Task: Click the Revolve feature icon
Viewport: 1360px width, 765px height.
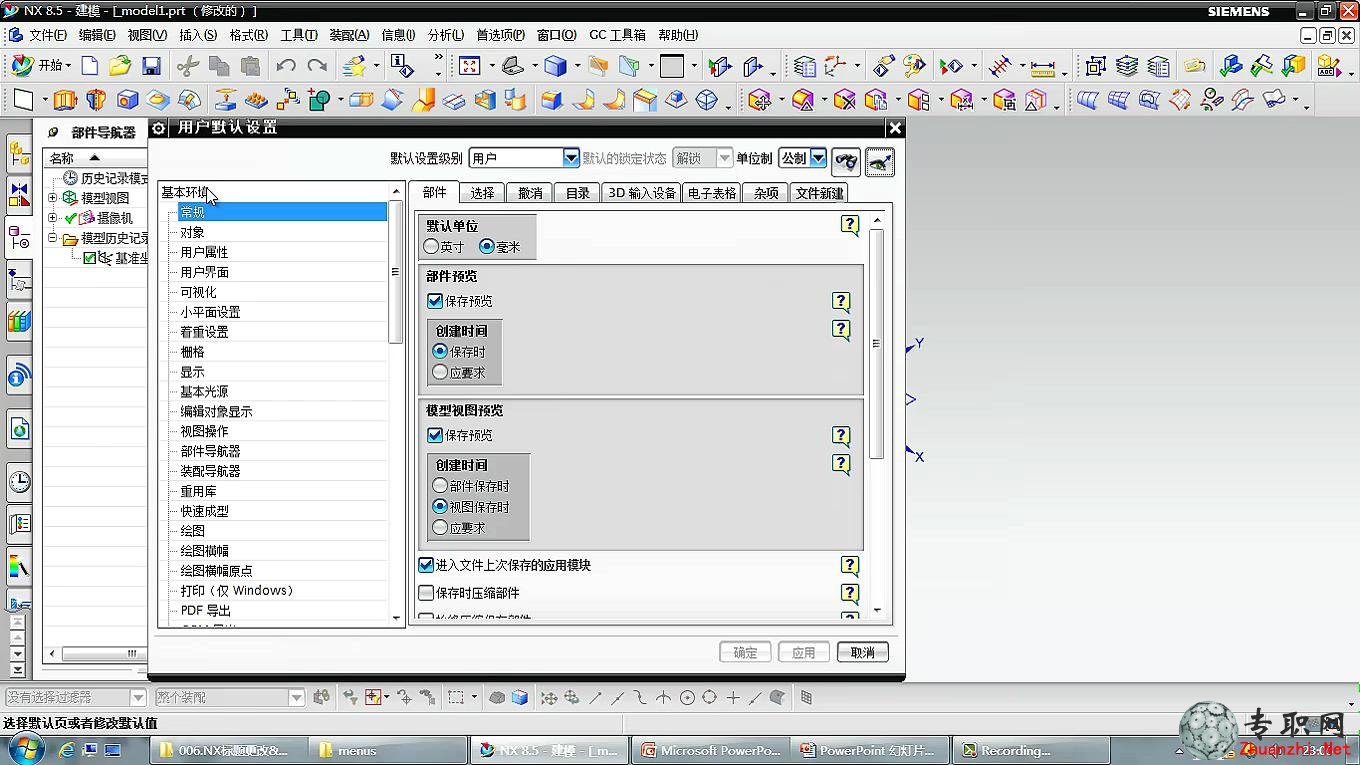Action: 96,100
